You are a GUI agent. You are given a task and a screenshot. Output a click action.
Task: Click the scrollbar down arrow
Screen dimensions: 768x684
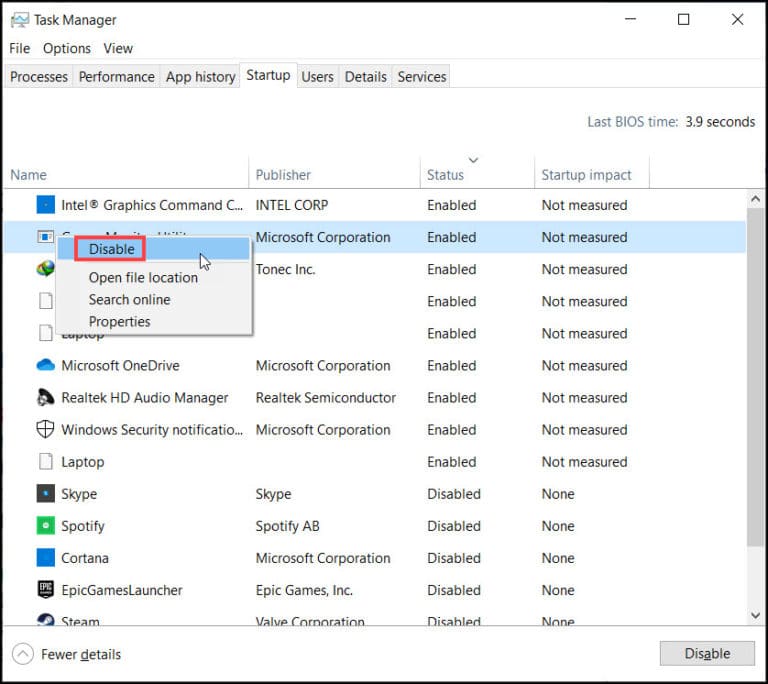pos(755,615)
